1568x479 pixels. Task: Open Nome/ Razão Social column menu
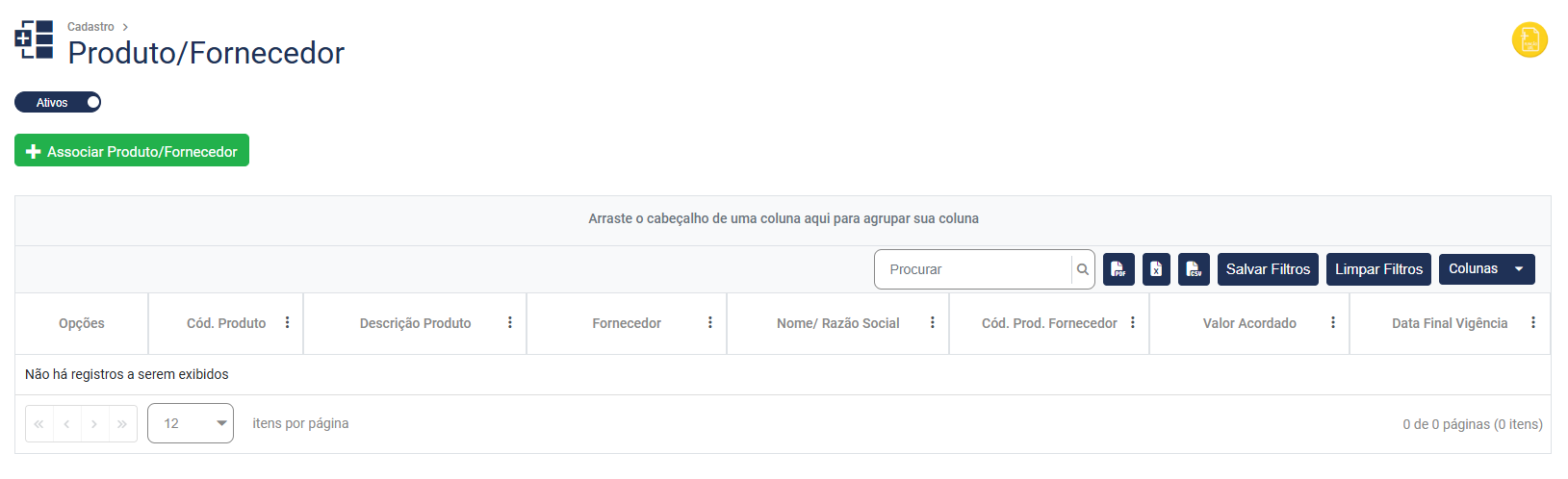[x=932, y=323]
